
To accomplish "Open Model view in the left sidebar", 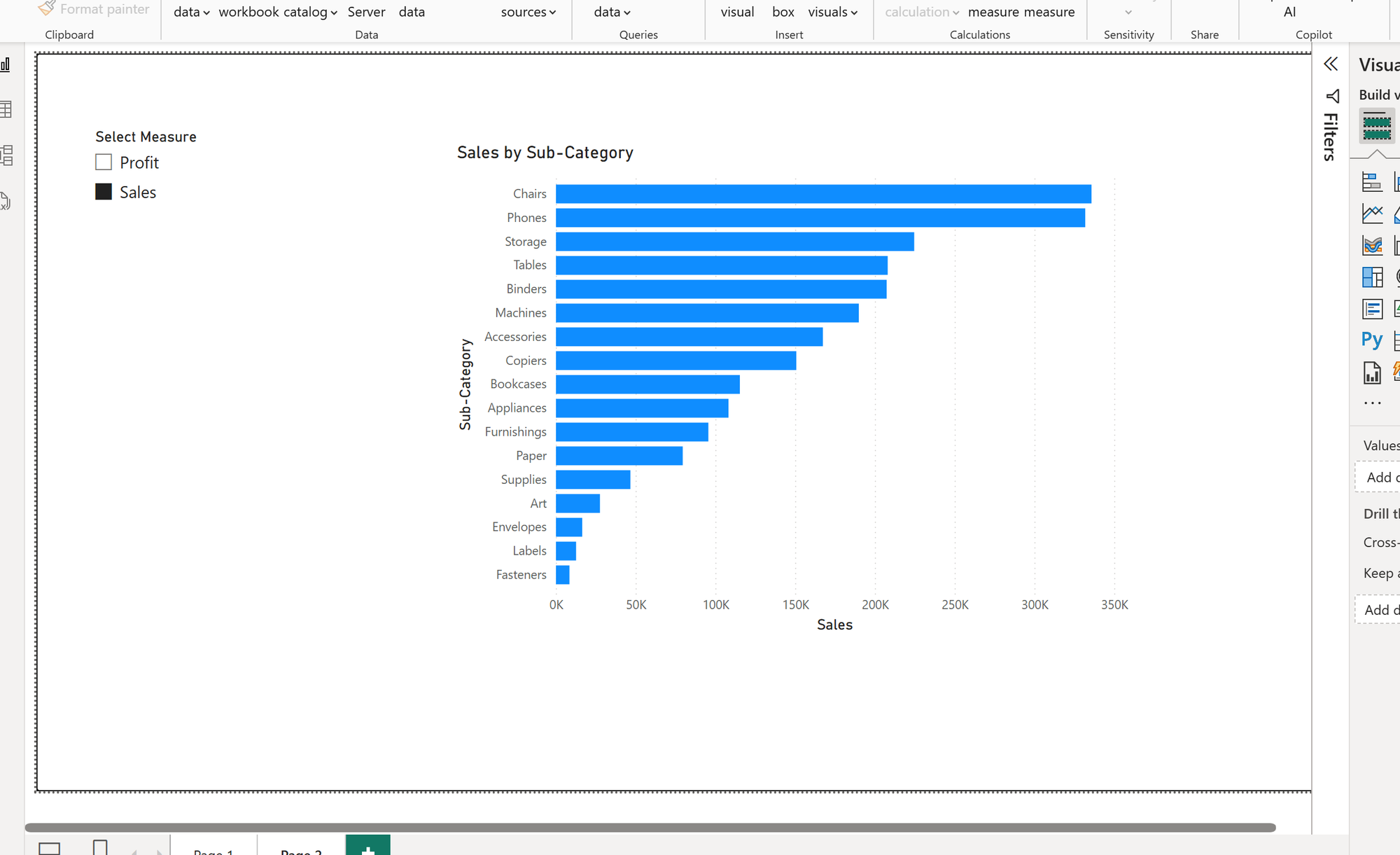I will click(6, 155).
